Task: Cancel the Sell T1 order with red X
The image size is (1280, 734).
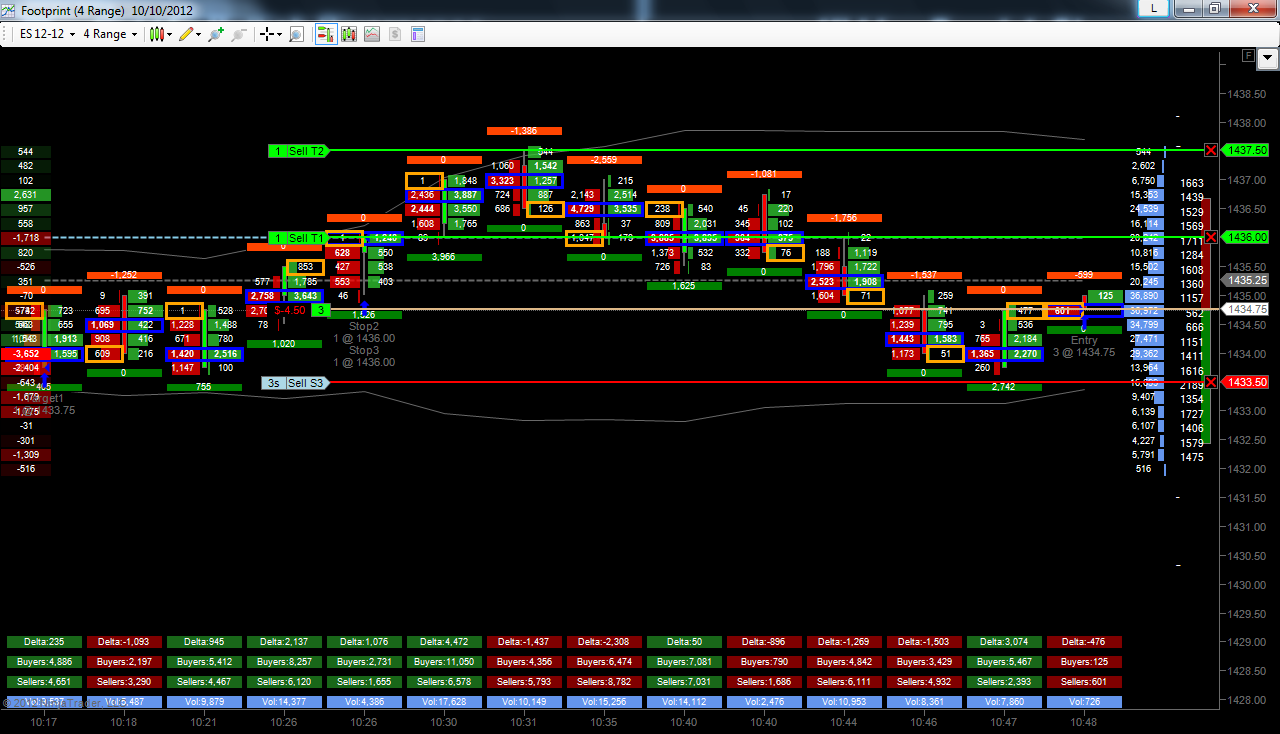Action: (1211, 237)
